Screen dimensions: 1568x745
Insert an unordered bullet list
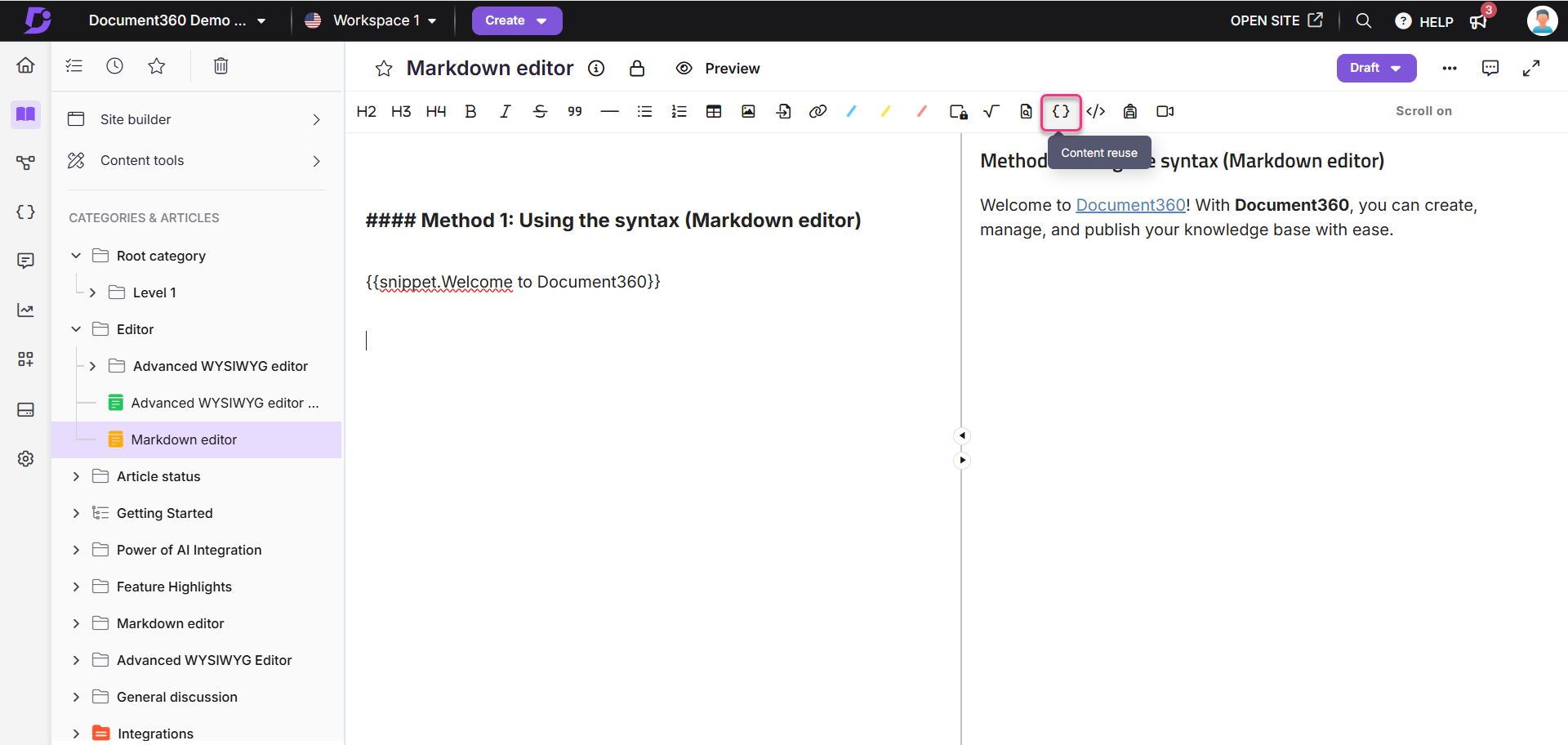point(644,111)
